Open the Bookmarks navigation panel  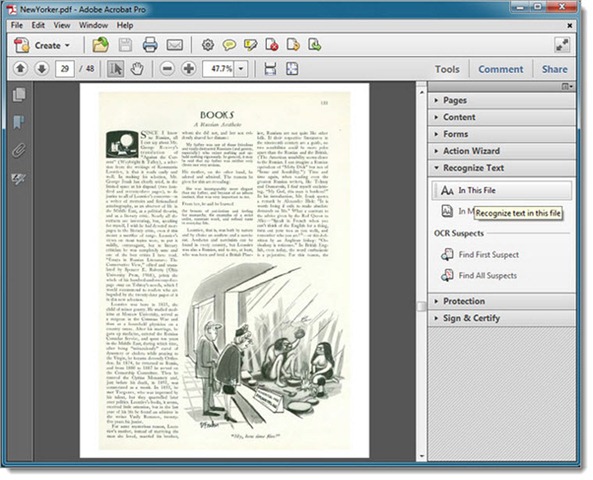click(x=19, y=122)
